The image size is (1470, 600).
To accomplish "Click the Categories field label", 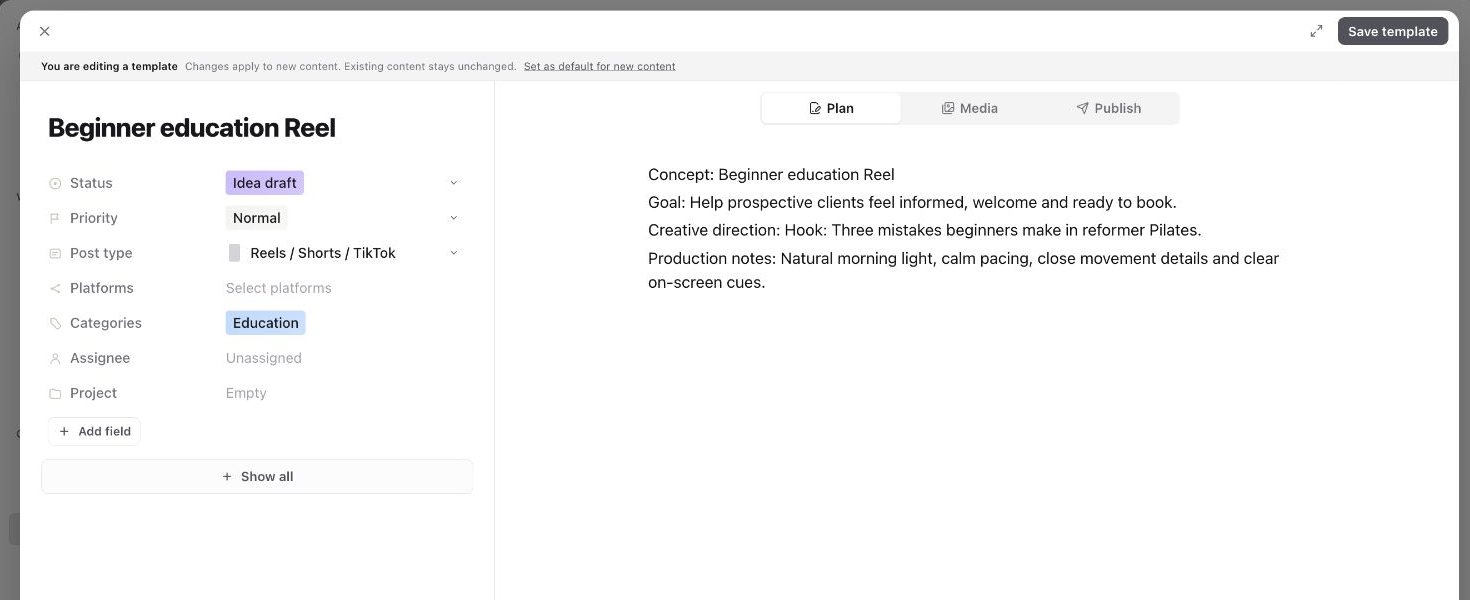I will pyautogui.click(x=106, y=323).
